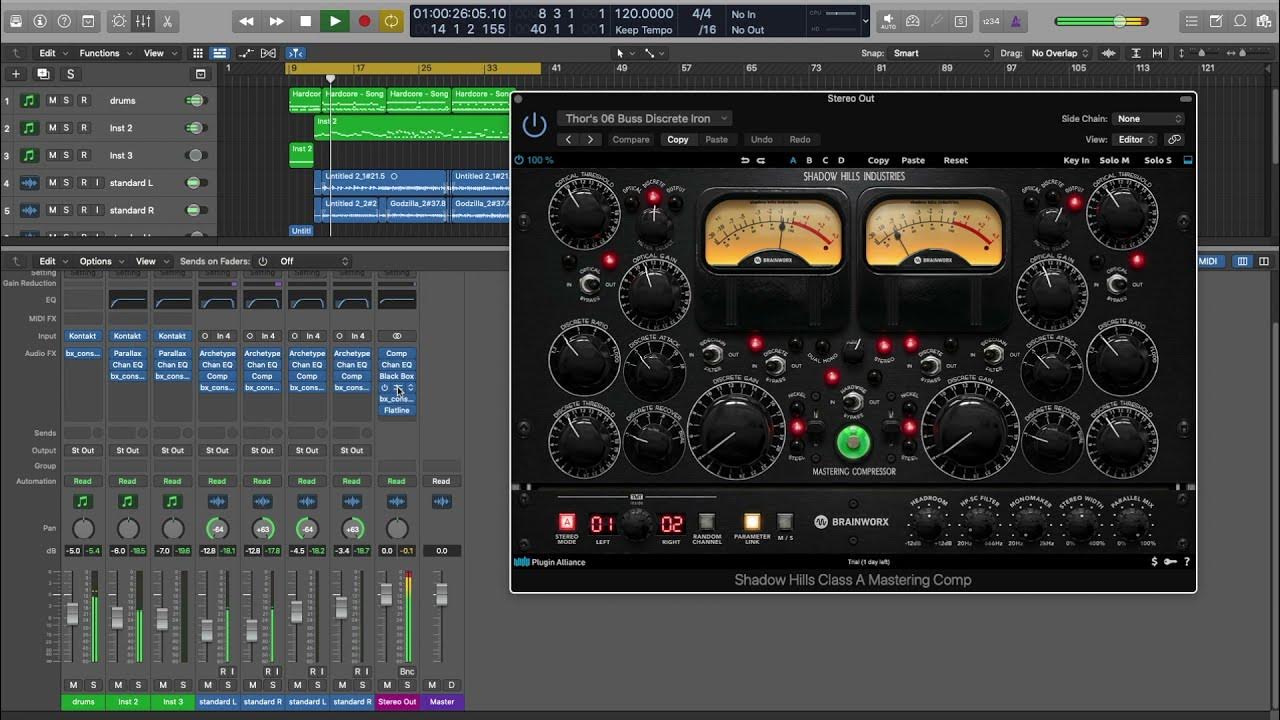Toggle the Flex icon in tracks toolbar
This screenshot has height=720, width=1280.
click(x=269, y=53)
